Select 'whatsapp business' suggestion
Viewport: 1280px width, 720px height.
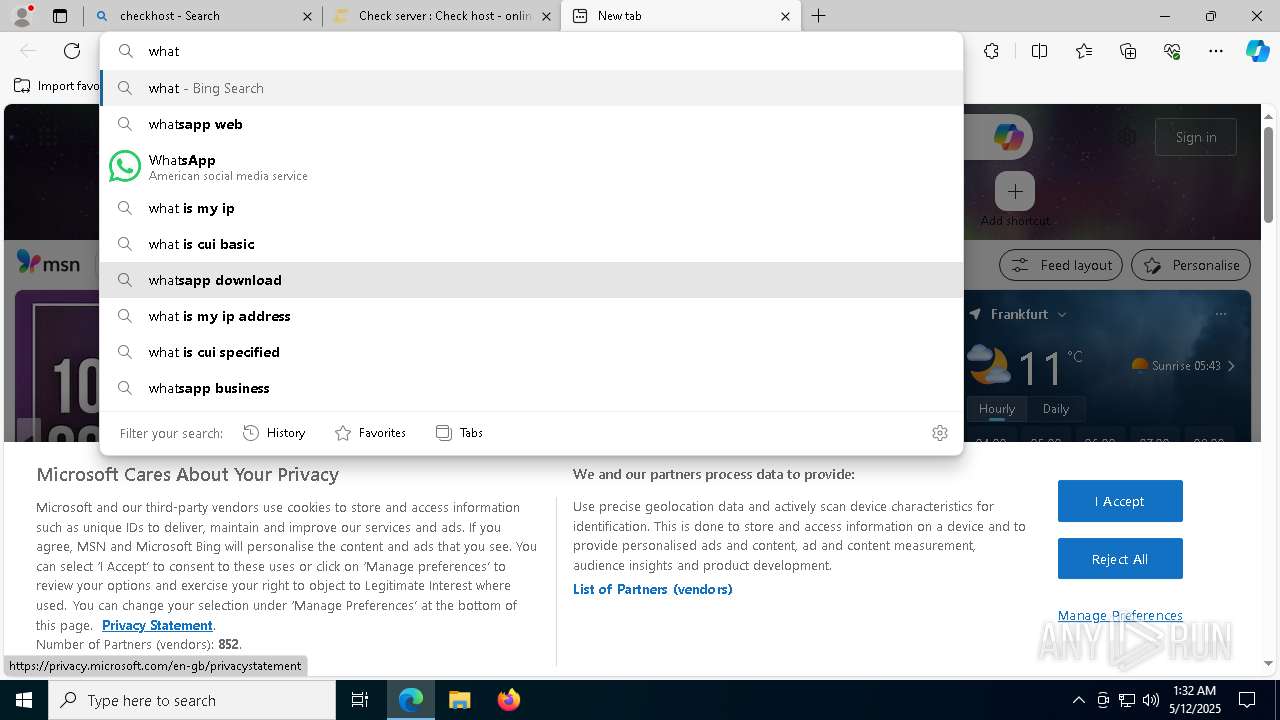[x=531, y=388]
